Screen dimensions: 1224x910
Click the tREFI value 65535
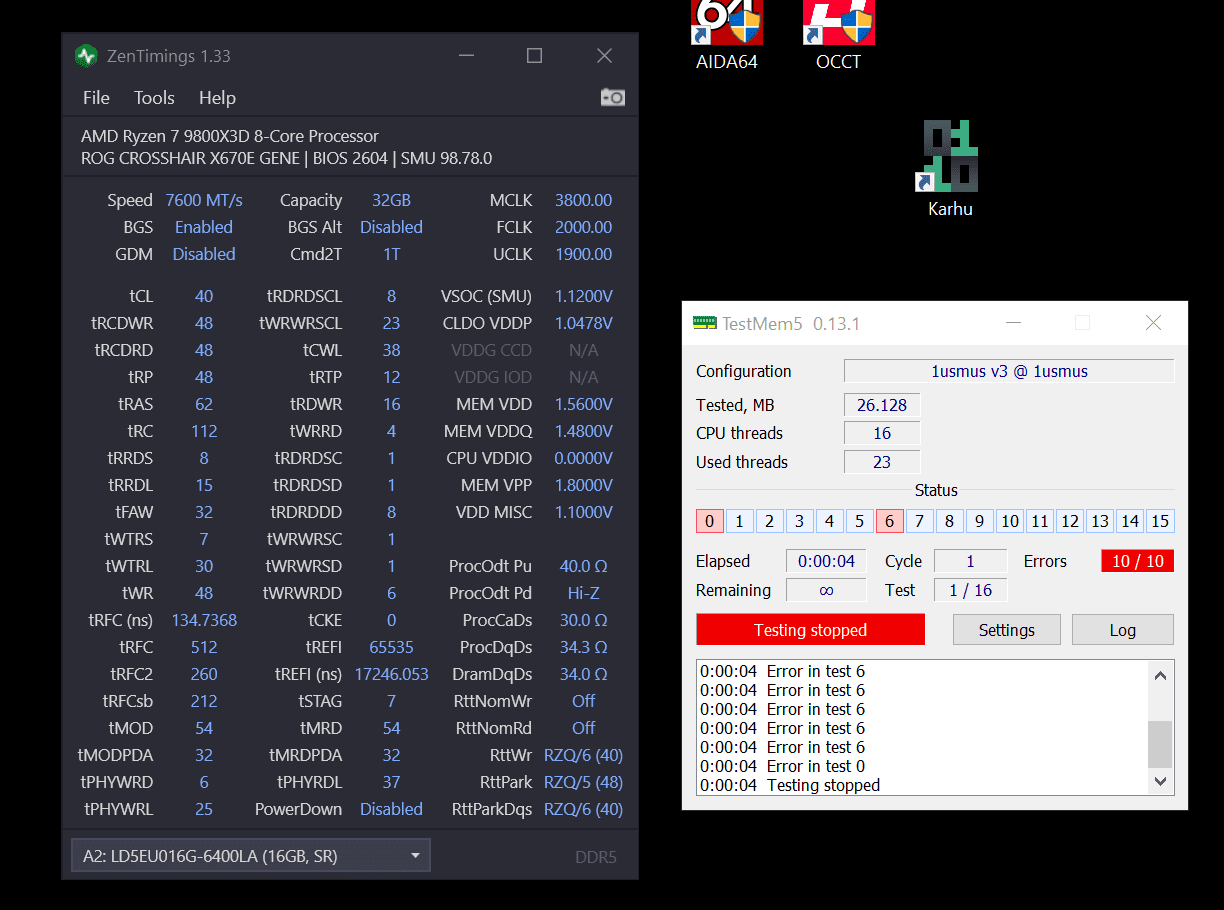click(391, 647)
